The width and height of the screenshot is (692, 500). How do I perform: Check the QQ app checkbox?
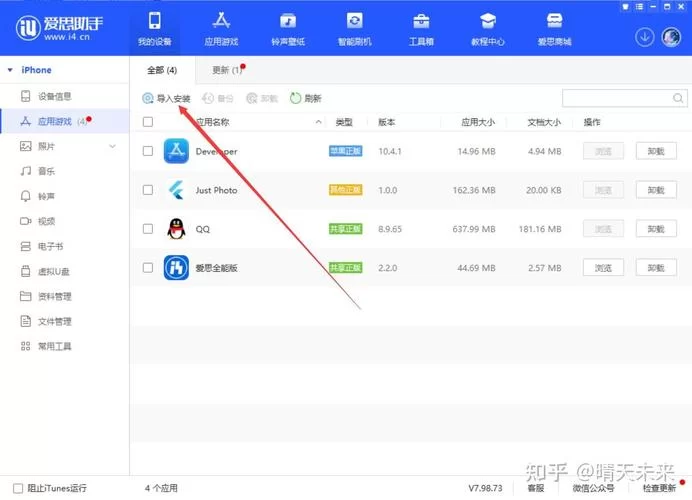[148, 229]
